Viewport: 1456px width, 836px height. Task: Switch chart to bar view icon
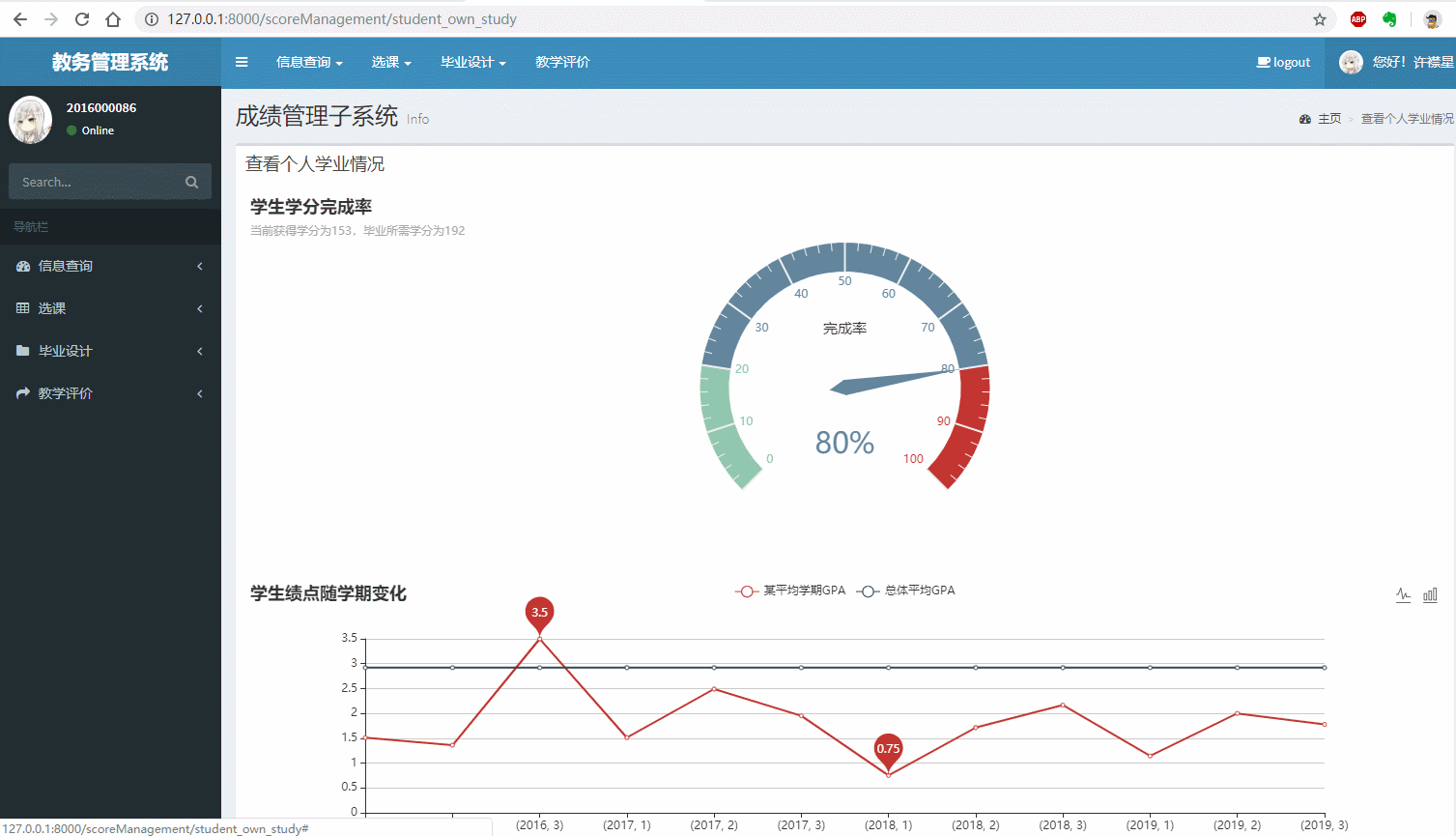coord(1430,595)
